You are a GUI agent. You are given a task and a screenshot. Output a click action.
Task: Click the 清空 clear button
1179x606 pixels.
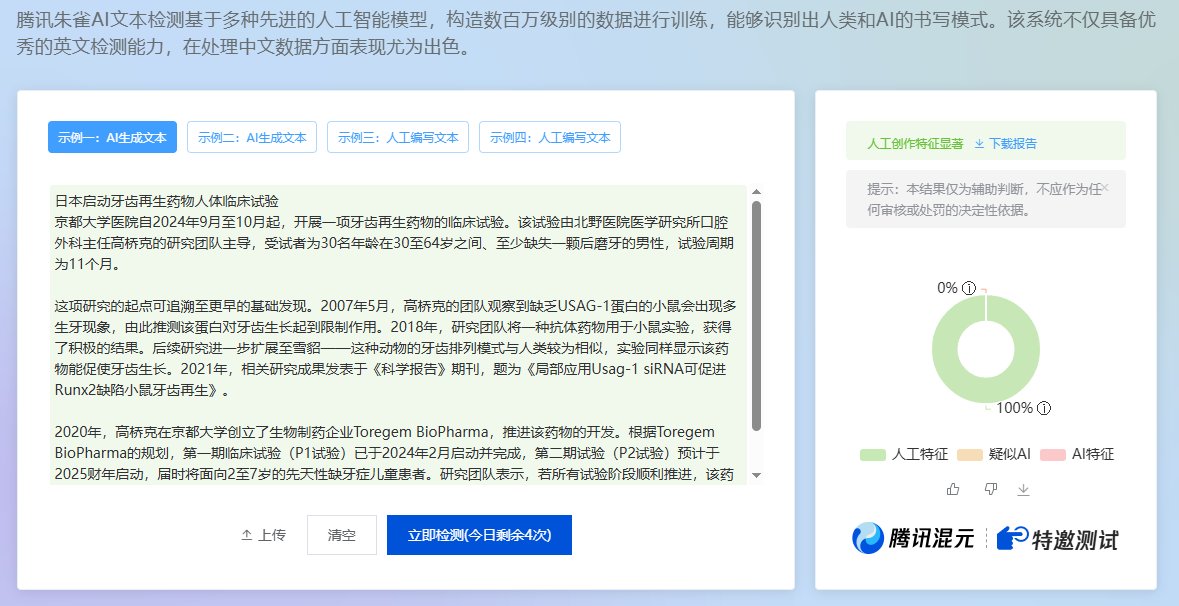[341, 534]
